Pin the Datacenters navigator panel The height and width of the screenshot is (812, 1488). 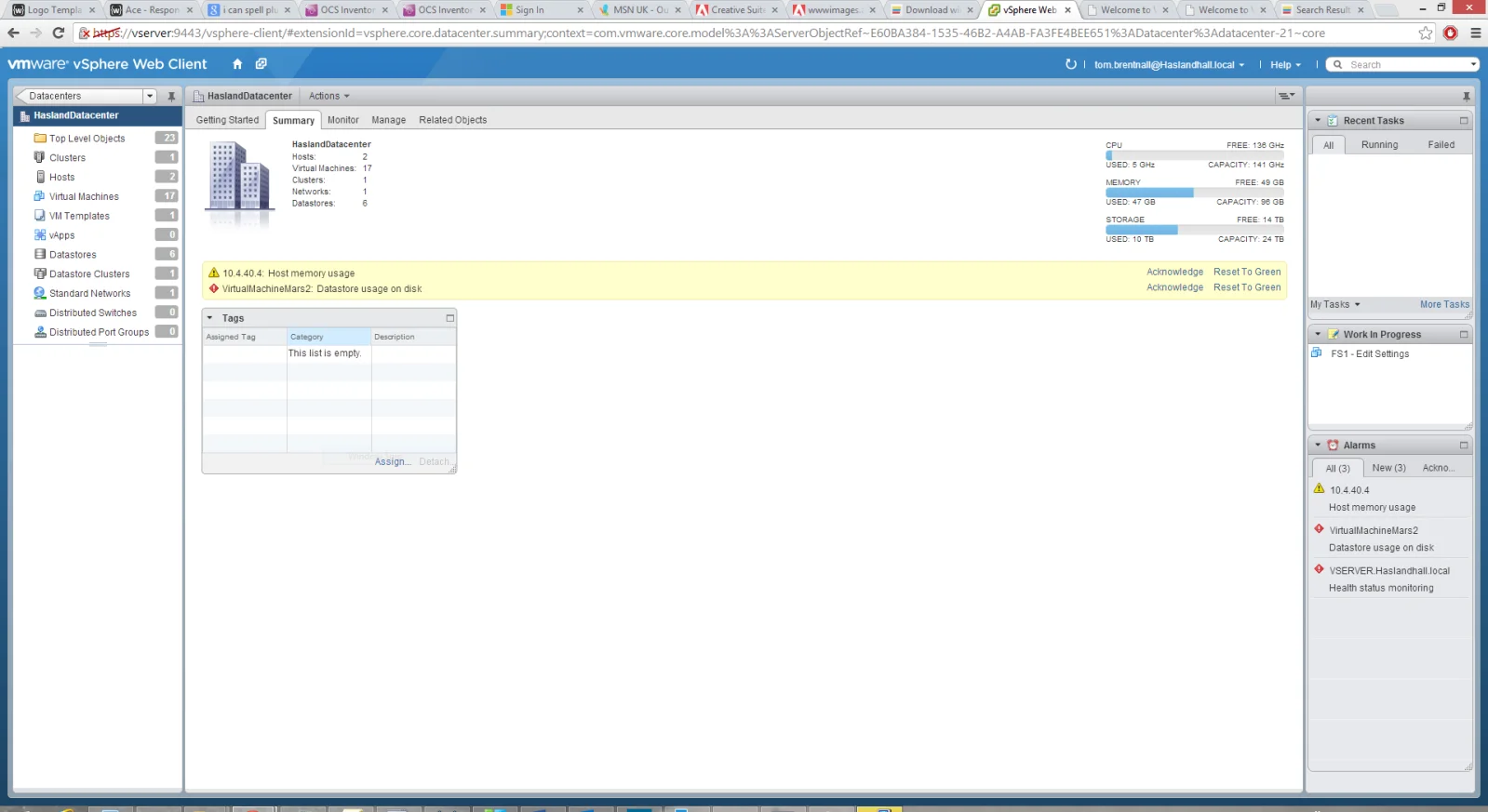(171, 96)
